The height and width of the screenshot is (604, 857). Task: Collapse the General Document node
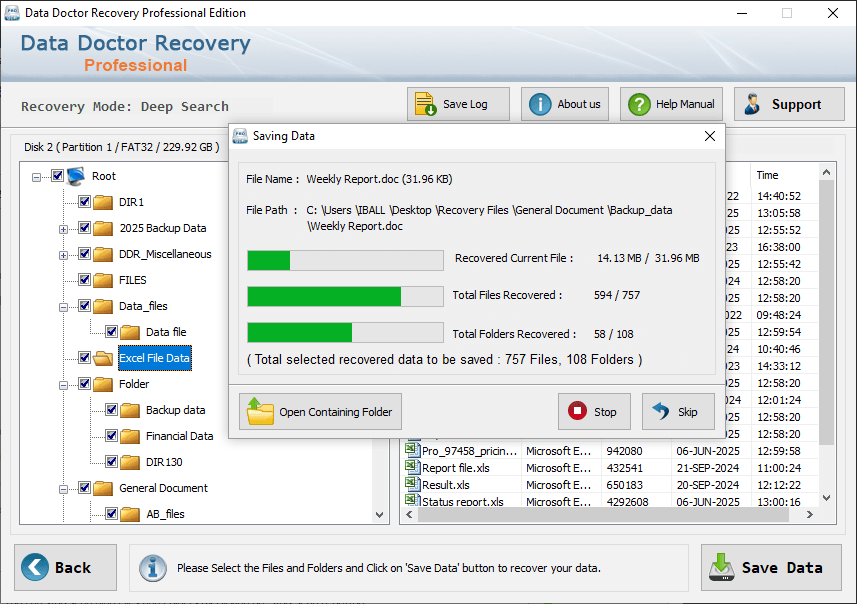point(63,489)
